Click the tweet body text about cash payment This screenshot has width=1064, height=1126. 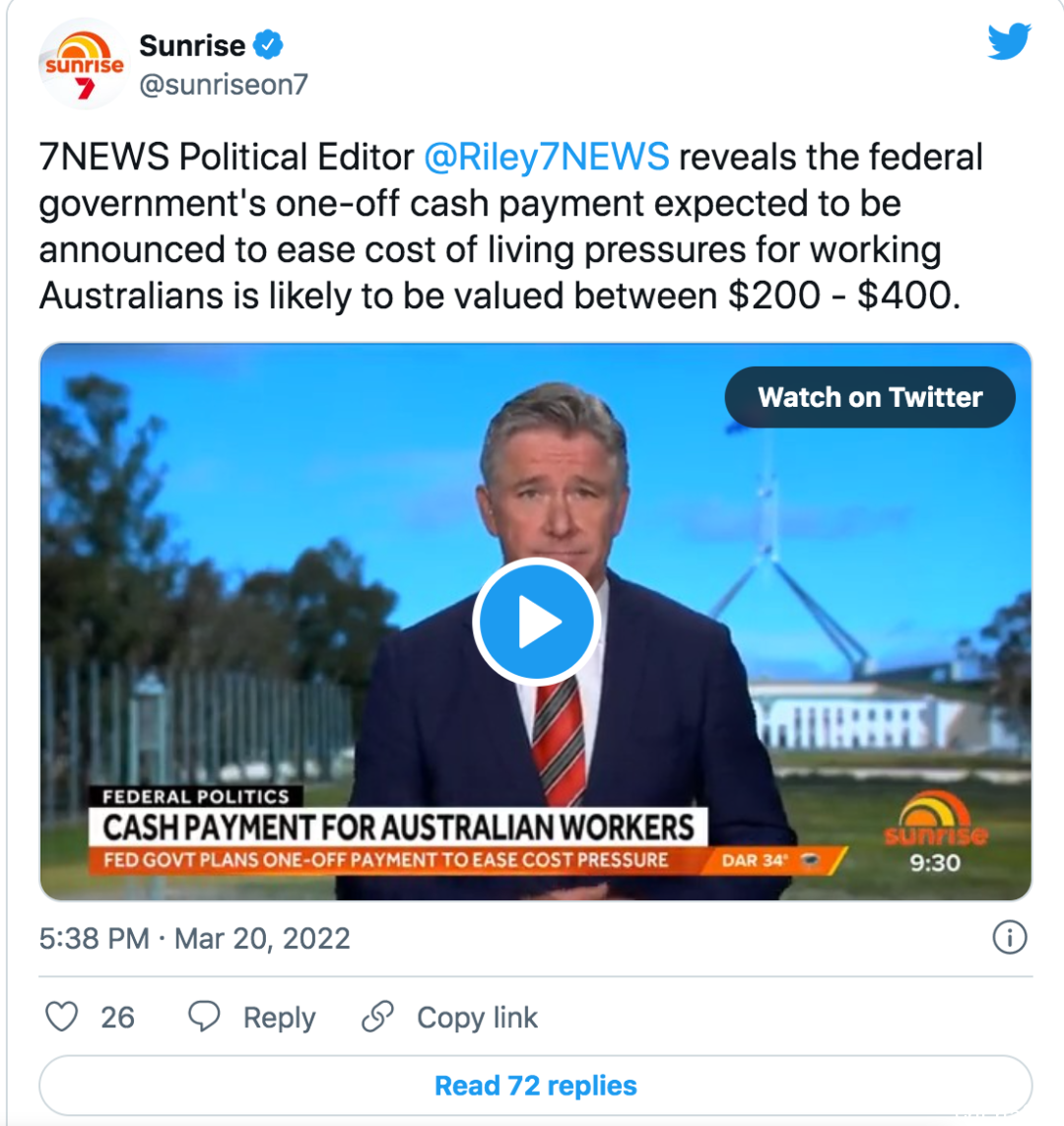click(x=510, y=227)
